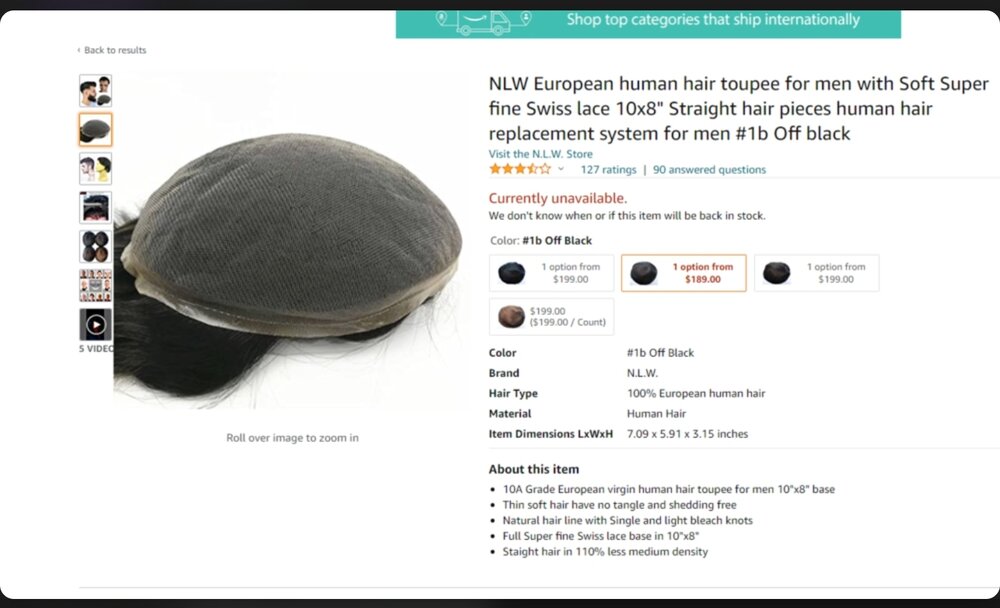
Task: Play the product video thumbnail
Action: coord(96,324)
